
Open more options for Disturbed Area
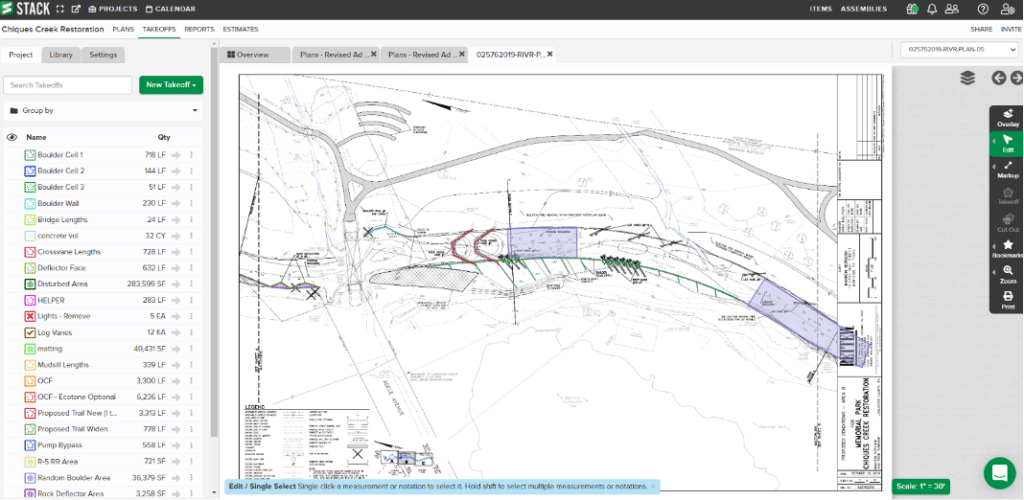click(191, 284)
